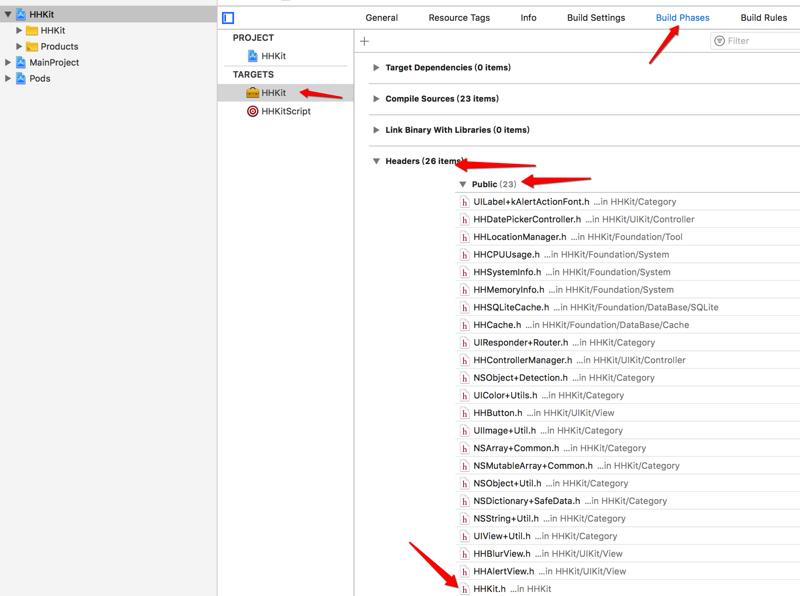Click header icon of UIColor+Utils.h
The width and height of the screenshot is (800, 596).
pyautogui.click(x=464, y=395)
